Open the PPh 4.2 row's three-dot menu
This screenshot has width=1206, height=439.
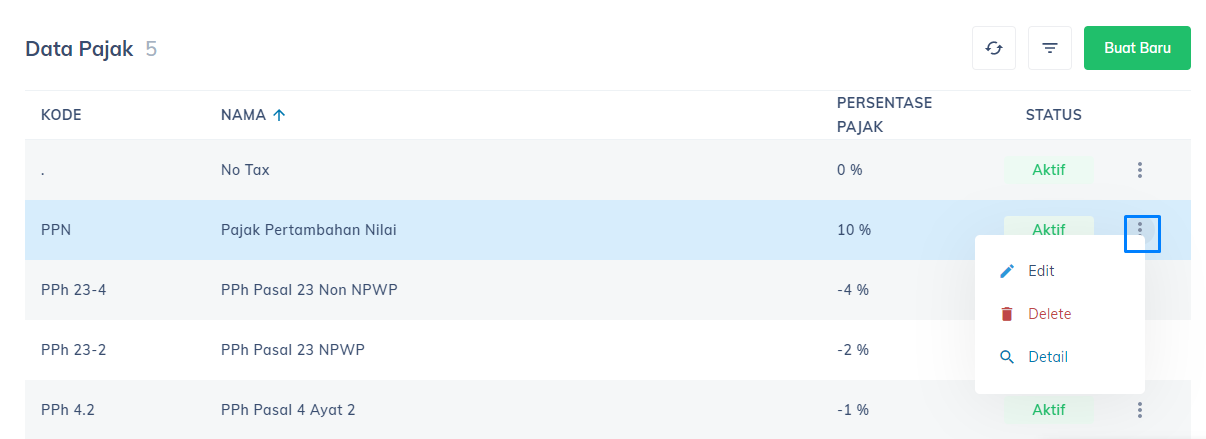[1140, 410]
